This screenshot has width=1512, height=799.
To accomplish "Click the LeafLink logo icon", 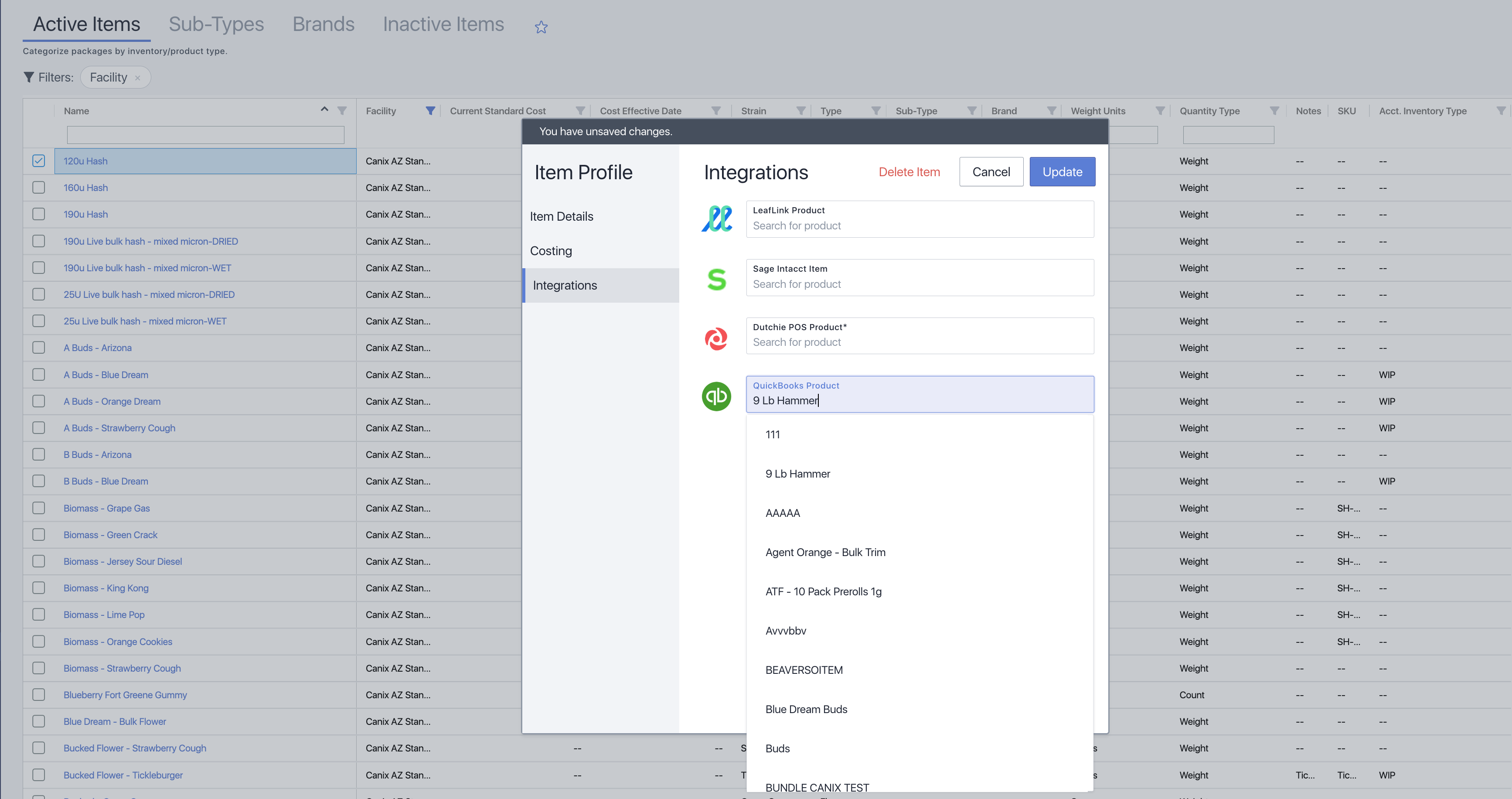I will (717, 219).
